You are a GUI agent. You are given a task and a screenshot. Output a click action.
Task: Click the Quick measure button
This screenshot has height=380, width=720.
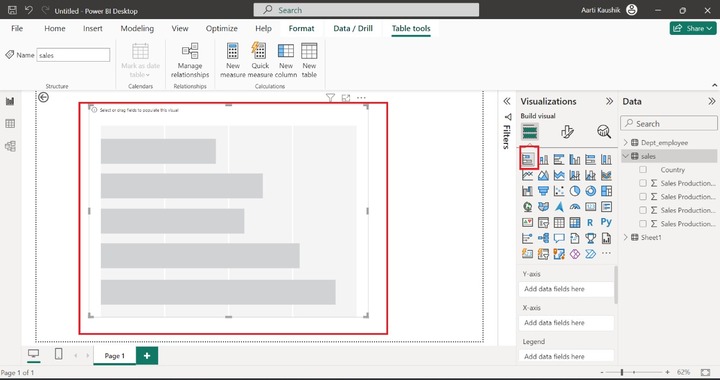tap(260, 60)
